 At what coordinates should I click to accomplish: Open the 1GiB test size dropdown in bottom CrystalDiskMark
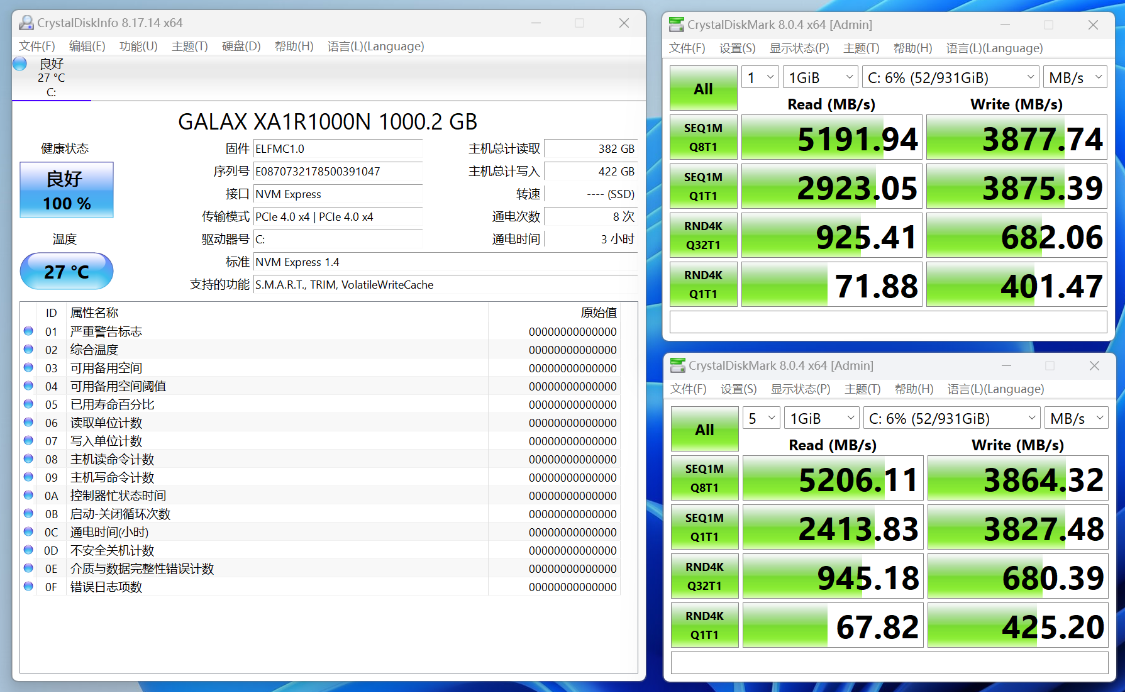coord(822,419)
